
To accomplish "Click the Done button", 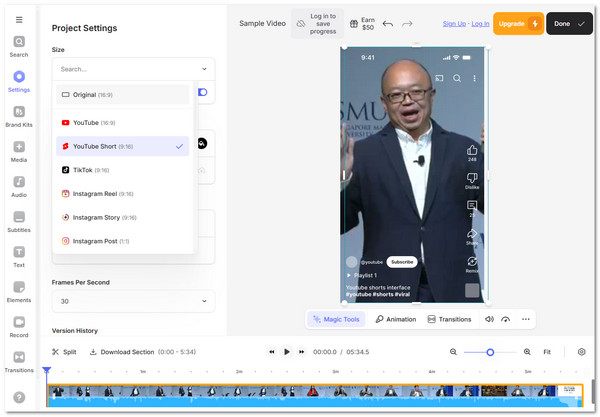I will click(x=569, y=24).
